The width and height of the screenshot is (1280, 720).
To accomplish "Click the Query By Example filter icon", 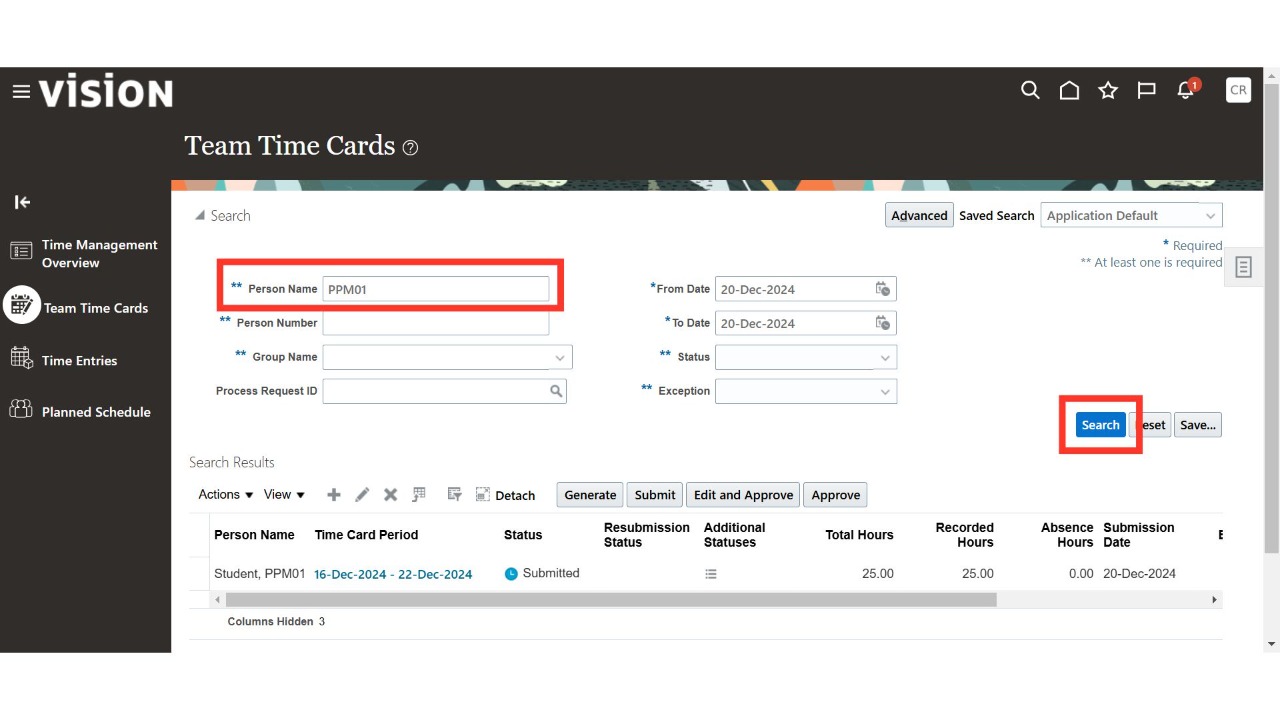I will [x=454, y=495].
